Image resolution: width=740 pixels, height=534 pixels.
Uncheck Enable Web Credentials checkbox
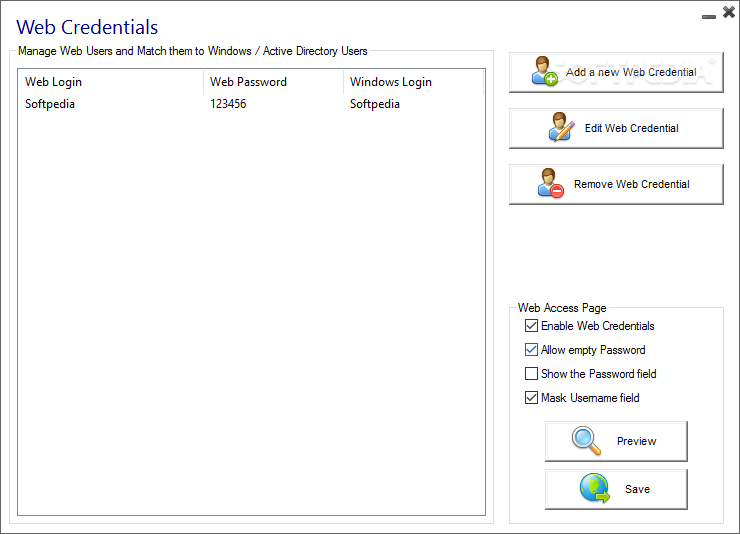531,325
